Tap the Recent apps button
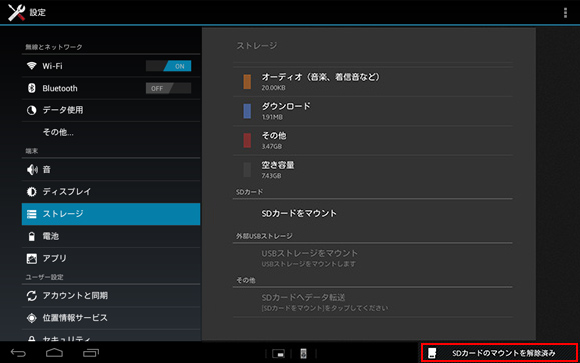Screen dimensions: 580x363 [x=91, y=353]
